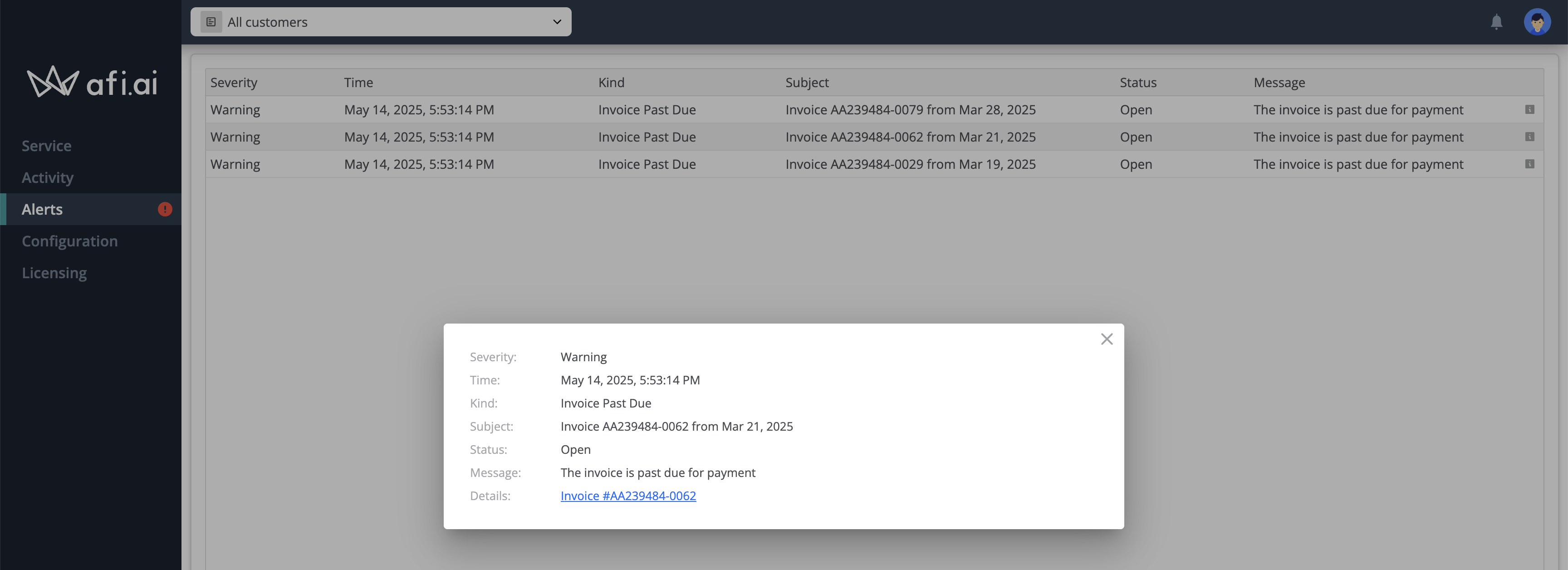Open details icon for invoice AA239484-0029 row
The image size is (1568, 570).
click(x=1529, y=164)
